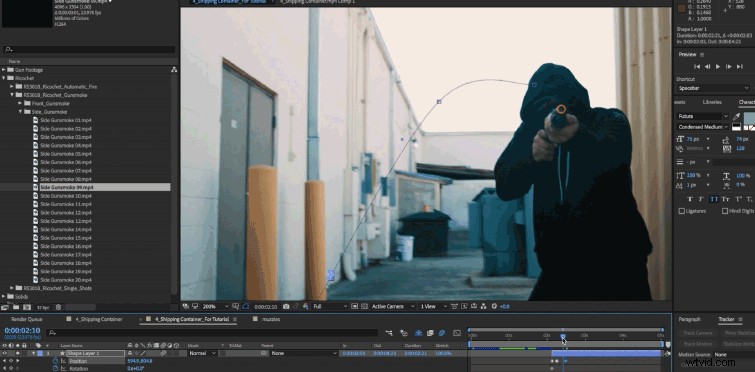Reset exposure icon in viewer footer
This screenshot has width=755, height=372.
[x=494, y=306]
